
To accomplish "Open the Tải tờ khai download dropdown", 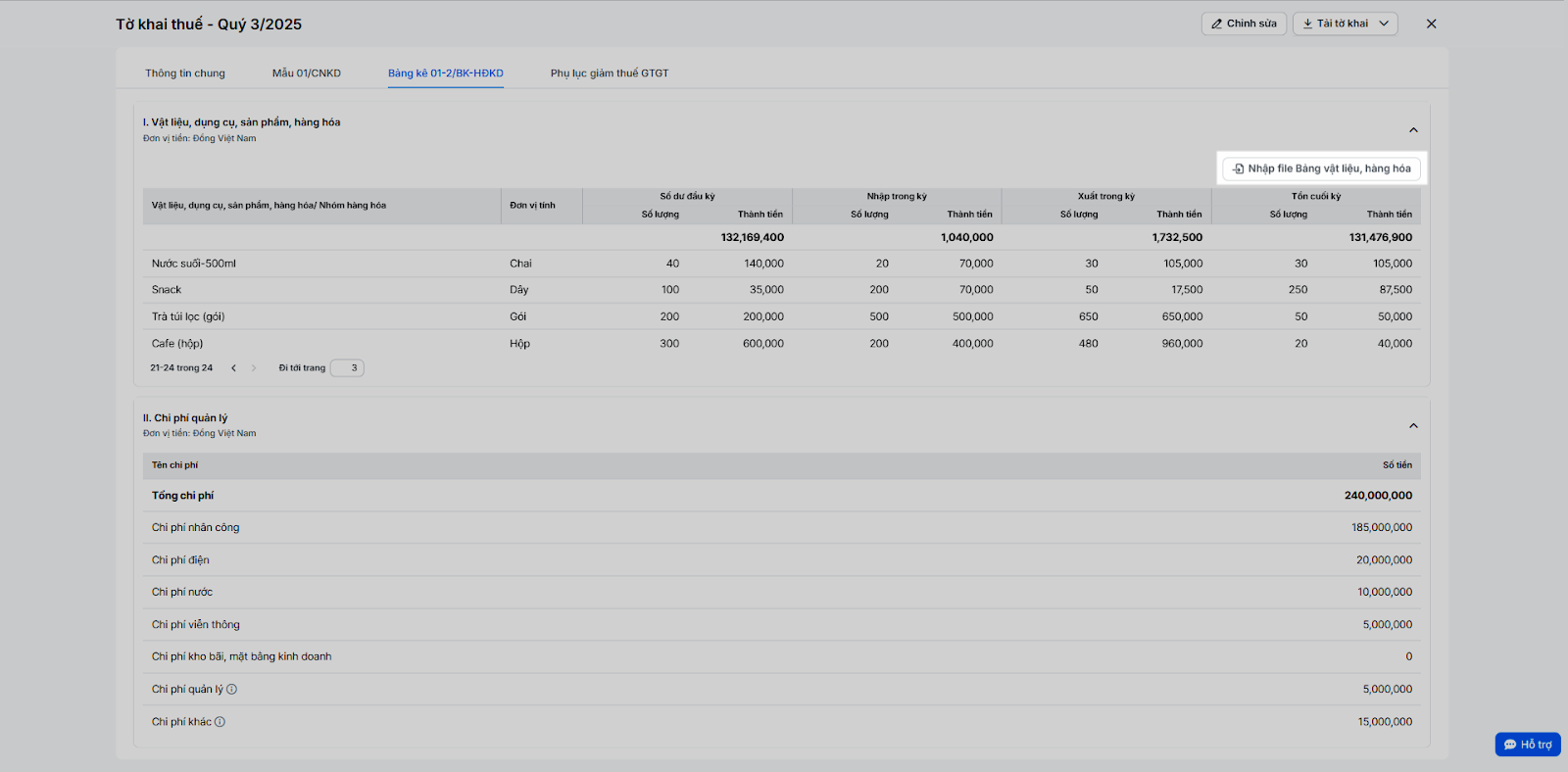I will click(1345, 24).
